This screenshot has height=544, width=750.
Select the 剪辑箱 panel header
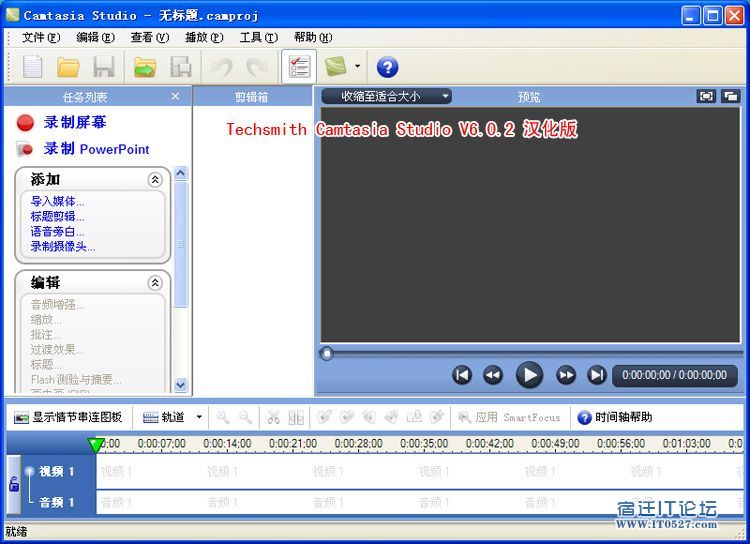click(x=252, y=97)
